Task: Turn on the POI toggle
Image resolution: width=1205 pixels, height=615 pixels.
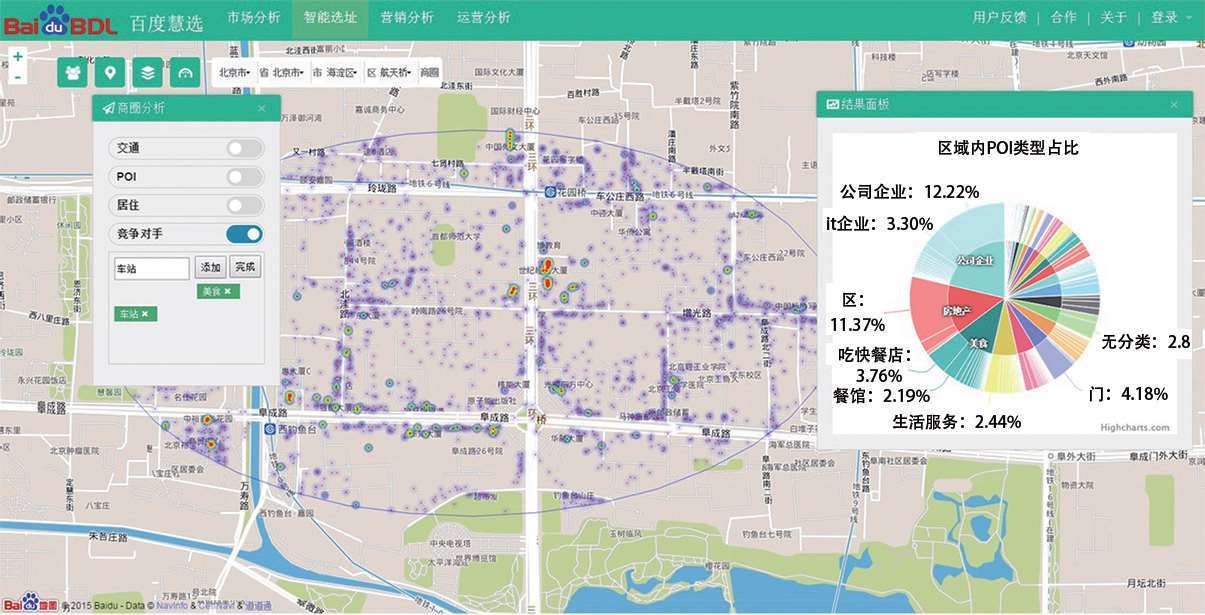Action: [244, 177]
